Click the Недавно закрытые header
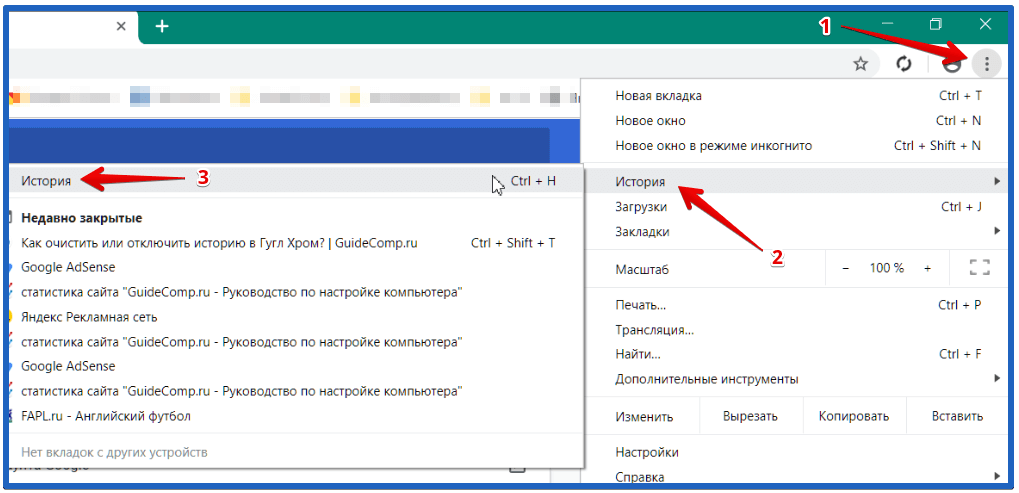The height and width of the screenshot is (493, 1019). pyautogui.click(x=82, y=218)
